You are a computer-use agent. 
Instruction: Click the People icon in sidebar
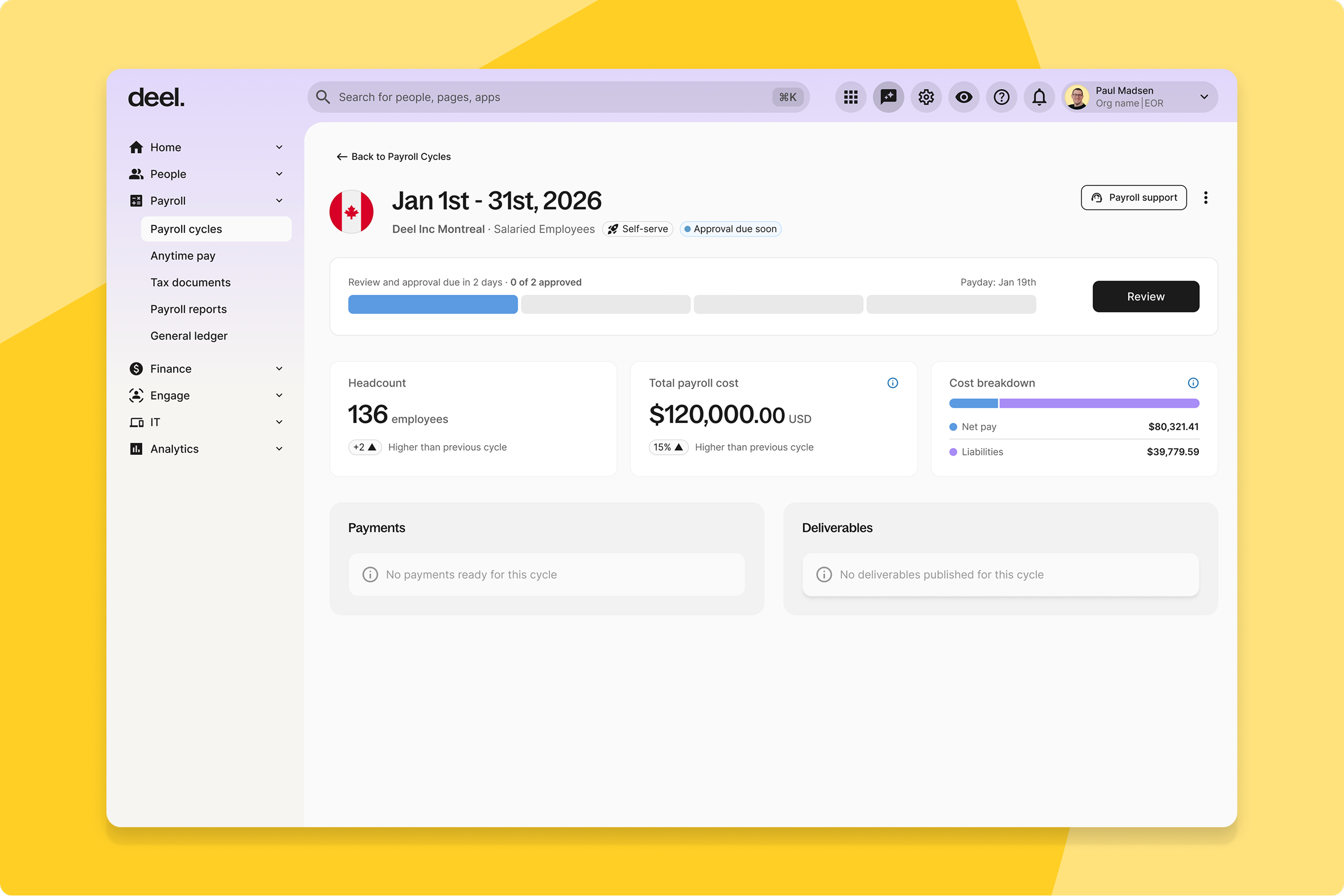point(136,174)
